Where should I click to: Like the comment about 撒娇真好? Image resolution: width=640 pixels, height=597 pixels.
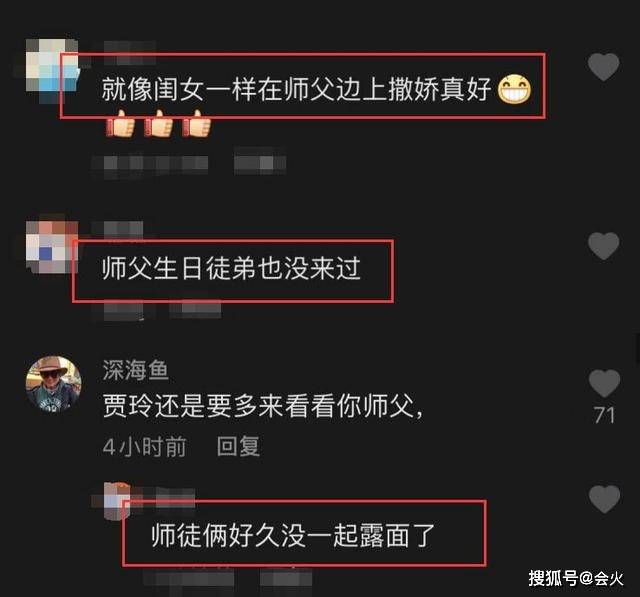[x=603, y=67]
